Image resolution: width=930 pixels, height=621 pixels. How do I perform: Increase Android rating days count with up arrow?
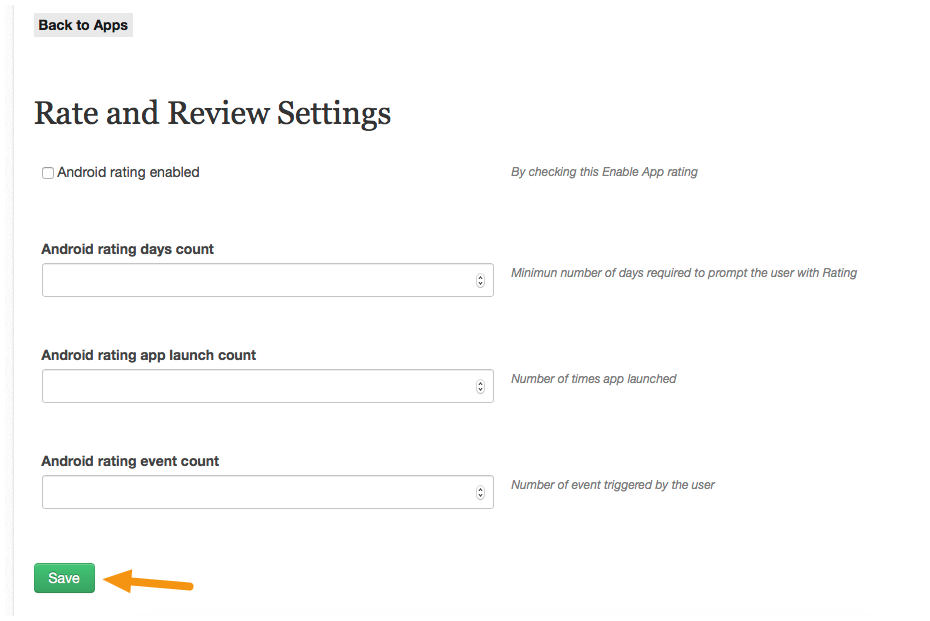[x=480, y=277]
